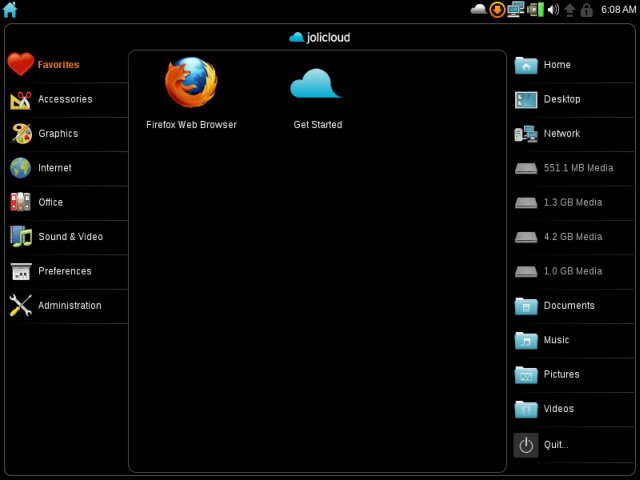
Task: Open the Home place link
Action: (557, 64)
